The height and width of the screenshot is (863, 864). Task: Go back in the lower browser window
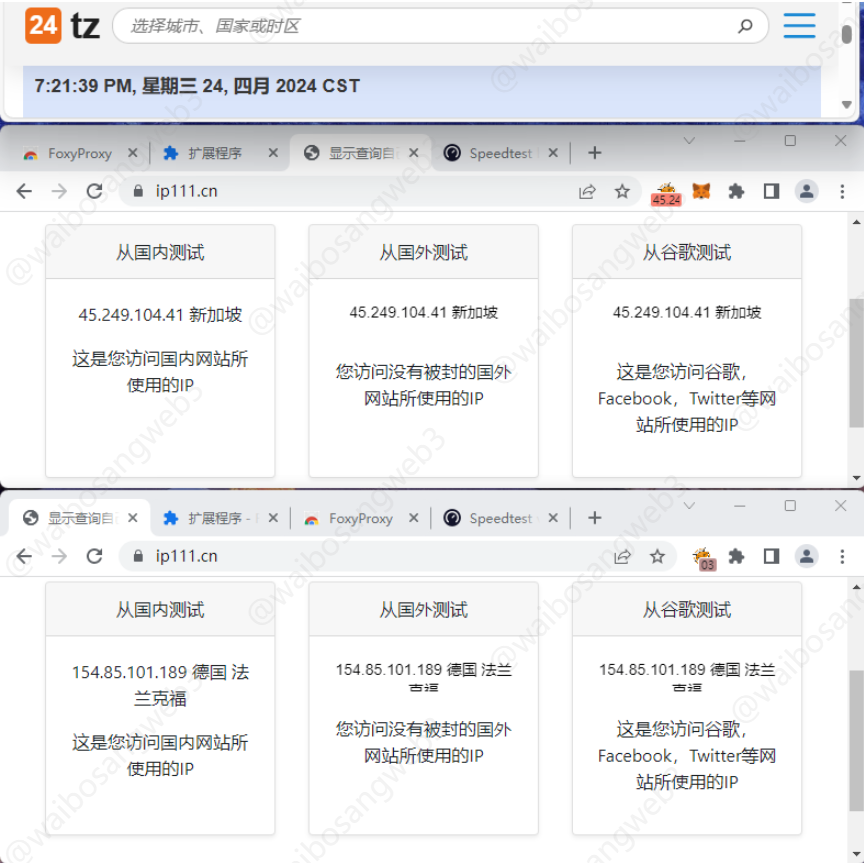(x=24, y=556)
